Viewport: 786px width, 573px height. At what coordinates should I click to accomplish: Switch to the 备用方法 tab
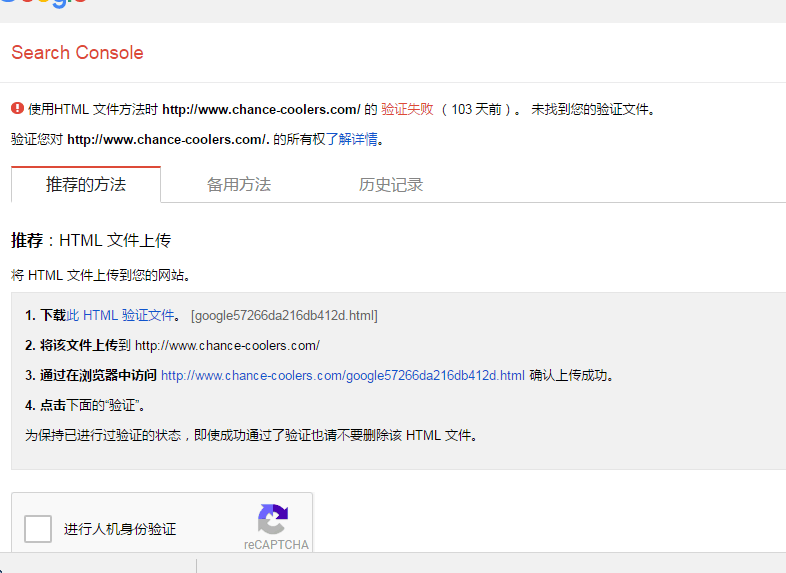(x=238, y=185)
